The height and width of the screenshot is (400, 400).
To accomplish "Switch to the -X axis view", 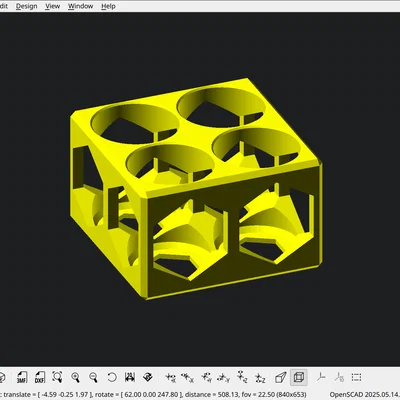I will click(x=187, y=377).
